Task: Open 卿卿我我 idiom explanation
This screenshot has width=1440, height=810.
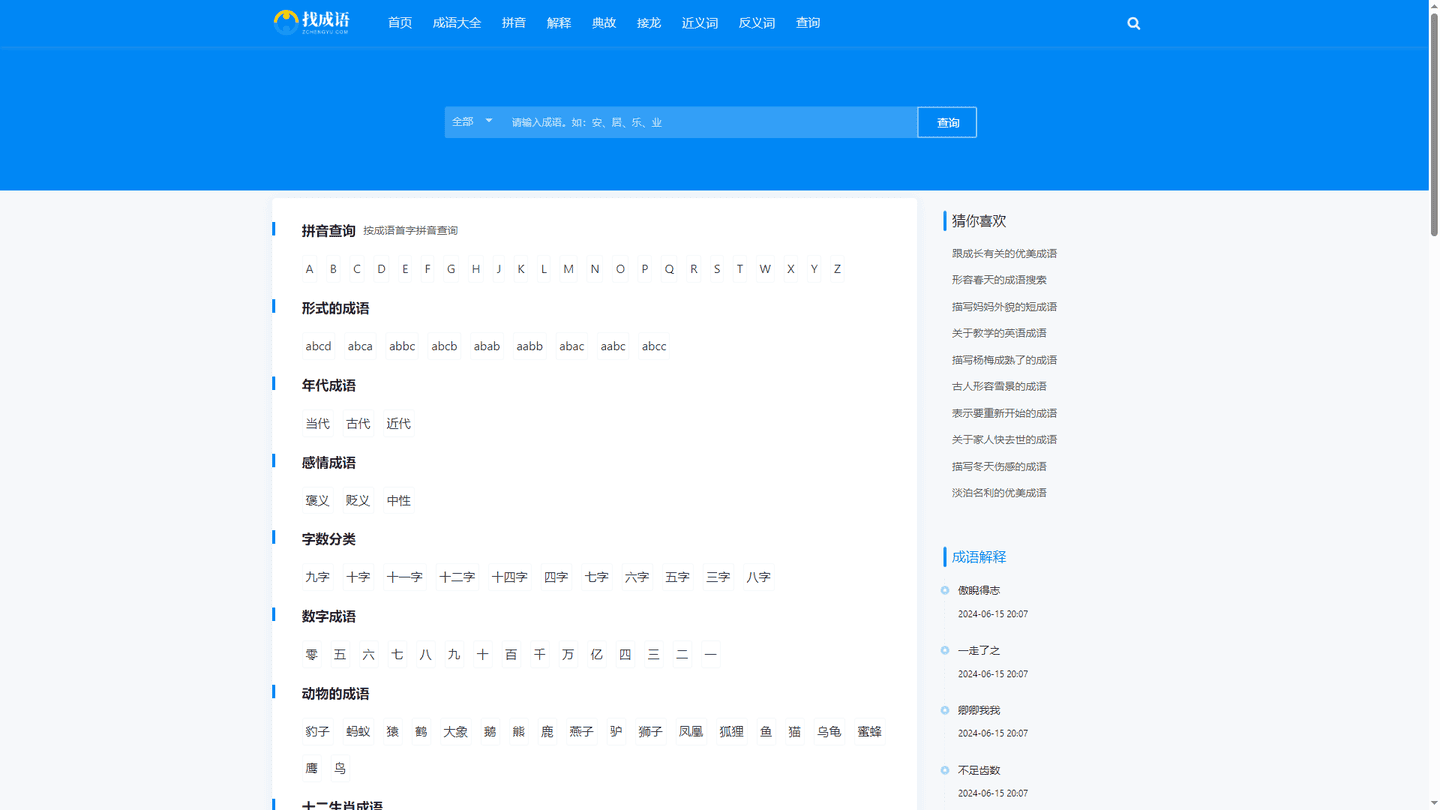Action: tap(979, 711)
